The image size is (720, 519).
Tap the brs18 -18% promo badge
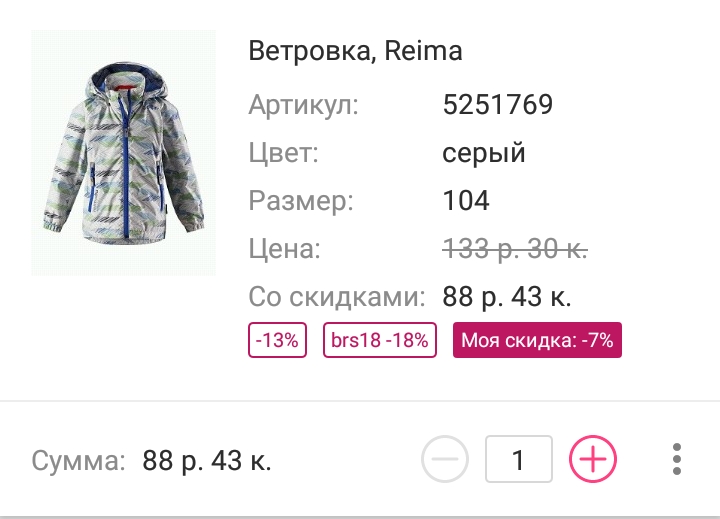(380, 340)
